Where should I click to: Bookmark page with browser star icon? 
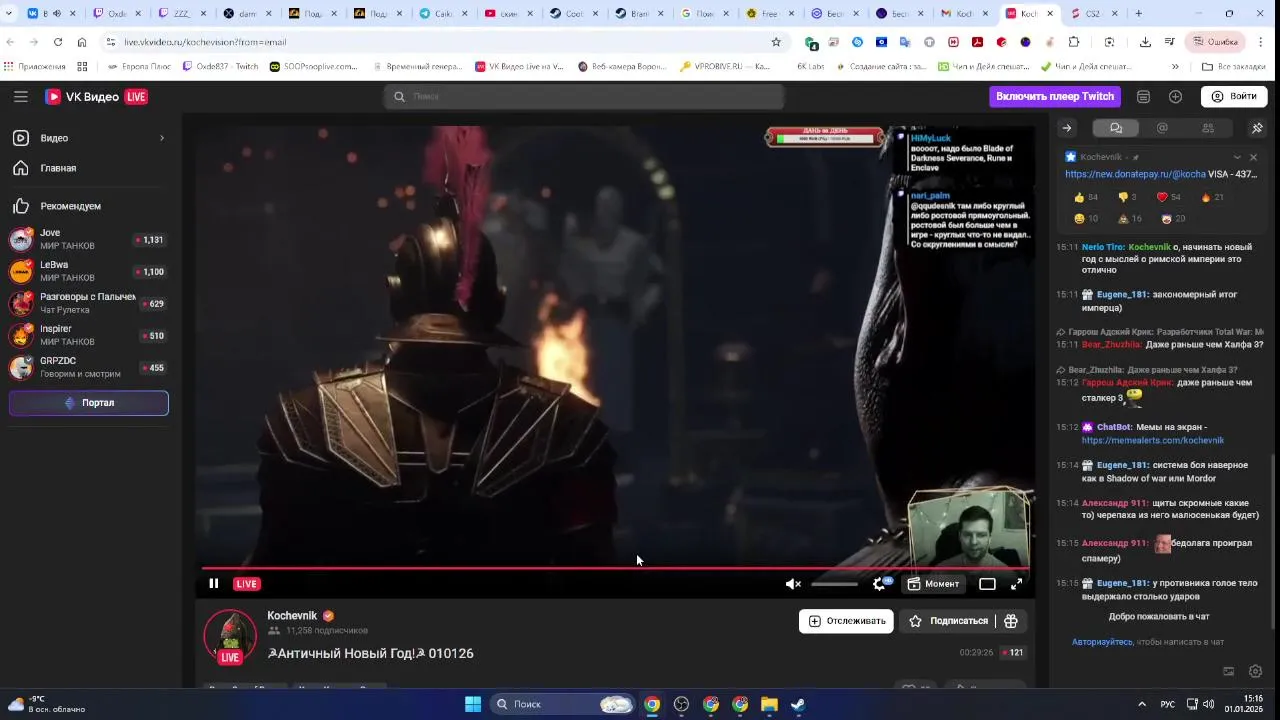(776, 42)
